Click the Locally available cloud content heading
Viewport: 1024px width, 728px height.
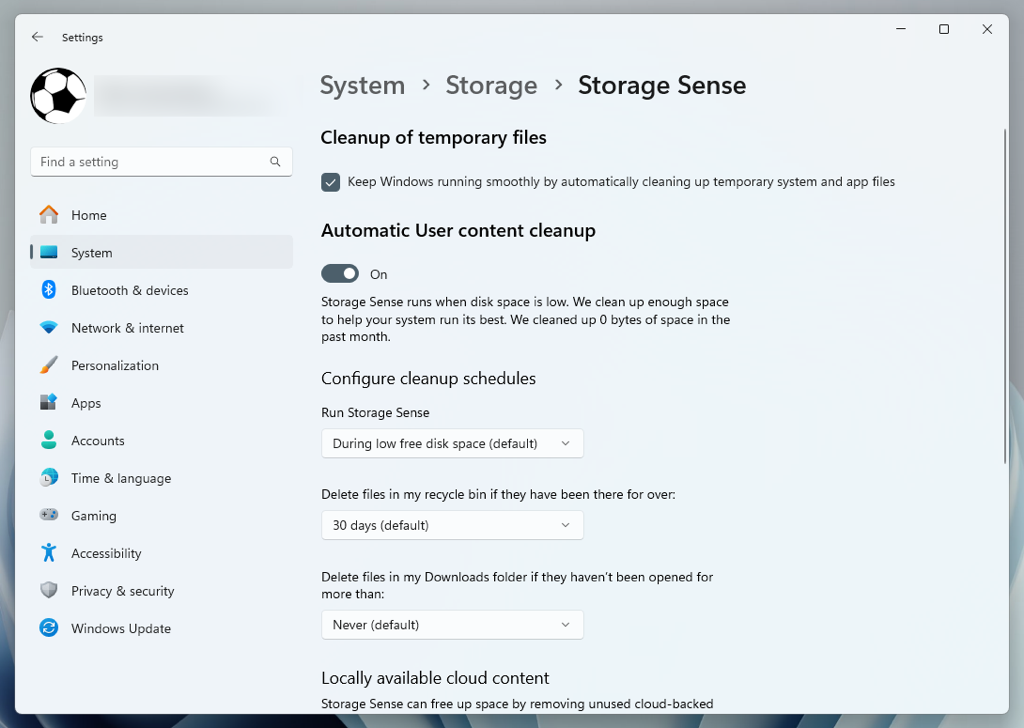tap(435, 678)
